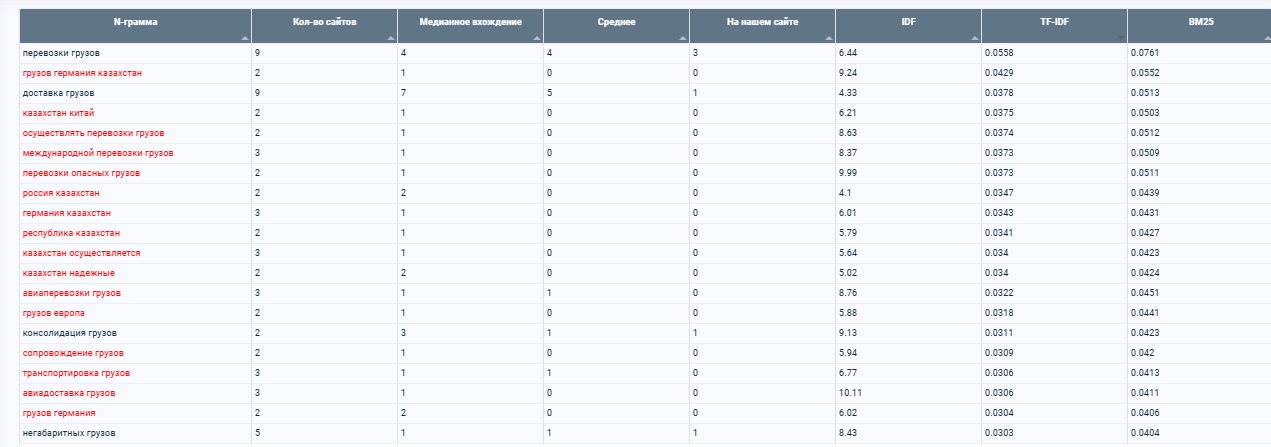Screen dimensions: 1271x447
Task: Sort by the Кол-во сайтов column header
Action: 324,21
